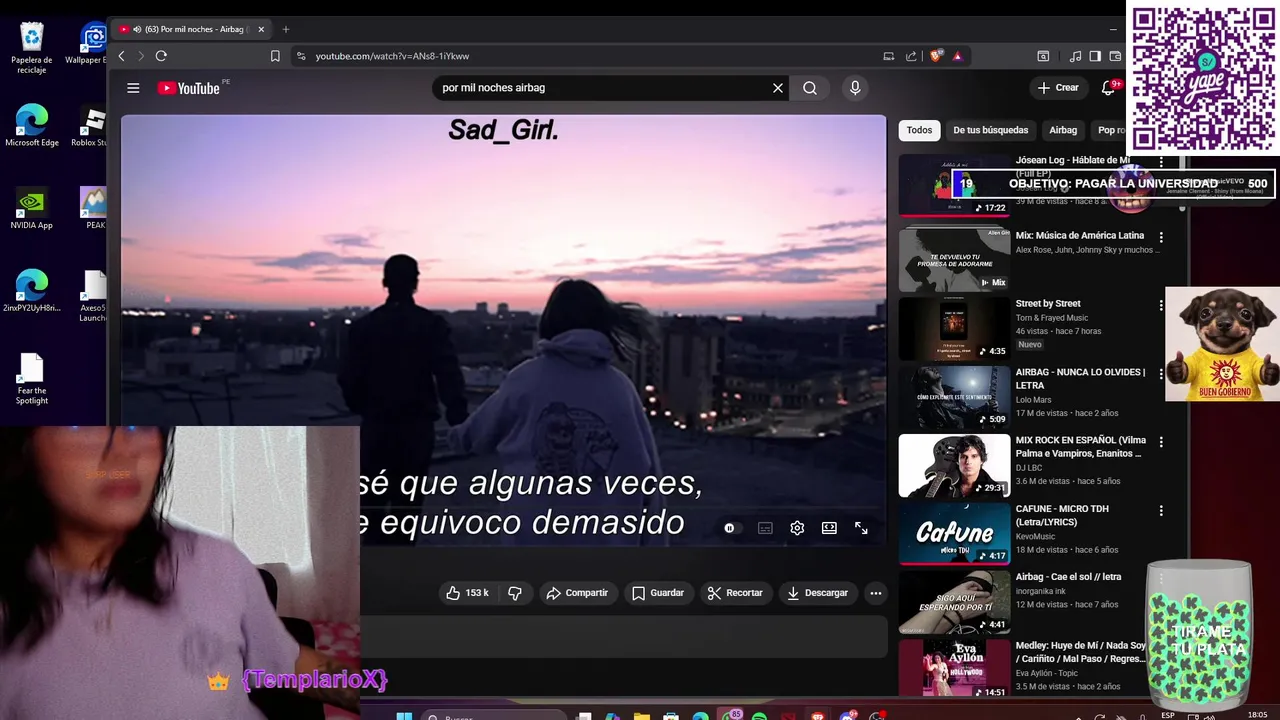Run search with the magnifier button
Screen dimensions: 1280x720
tap(810, 88)
